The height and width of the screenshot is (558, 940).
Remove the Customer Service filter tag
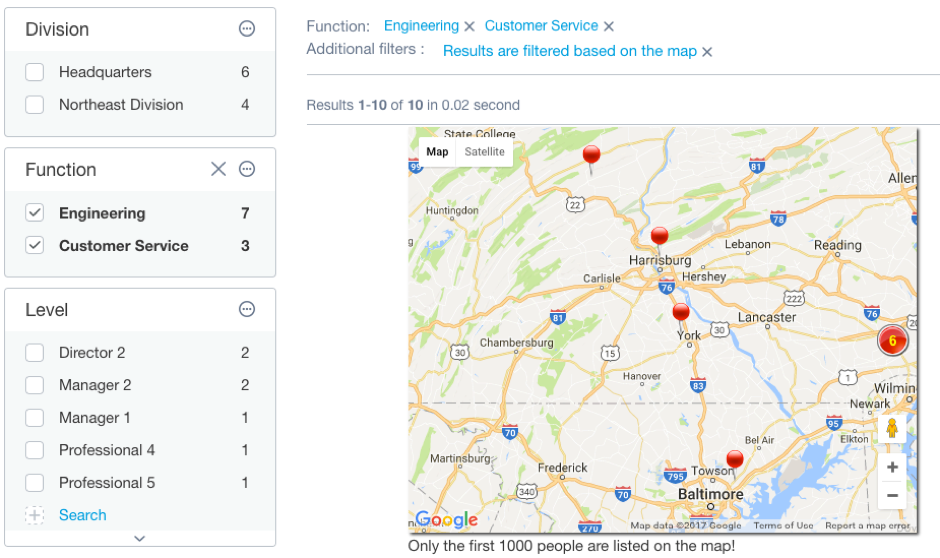point(608,26)
